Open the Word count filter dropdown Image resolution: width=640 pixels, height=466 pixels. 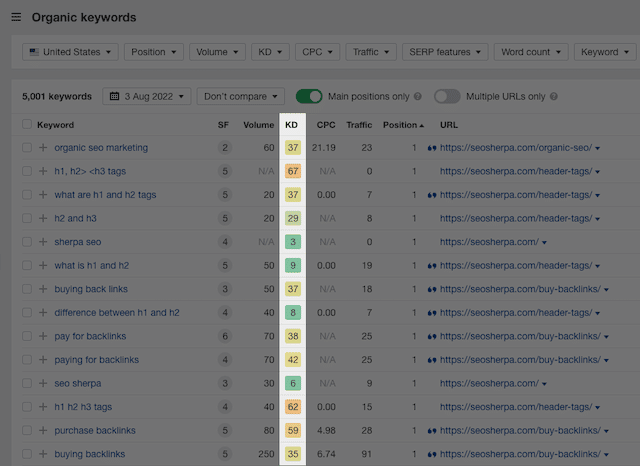(531, 52)
